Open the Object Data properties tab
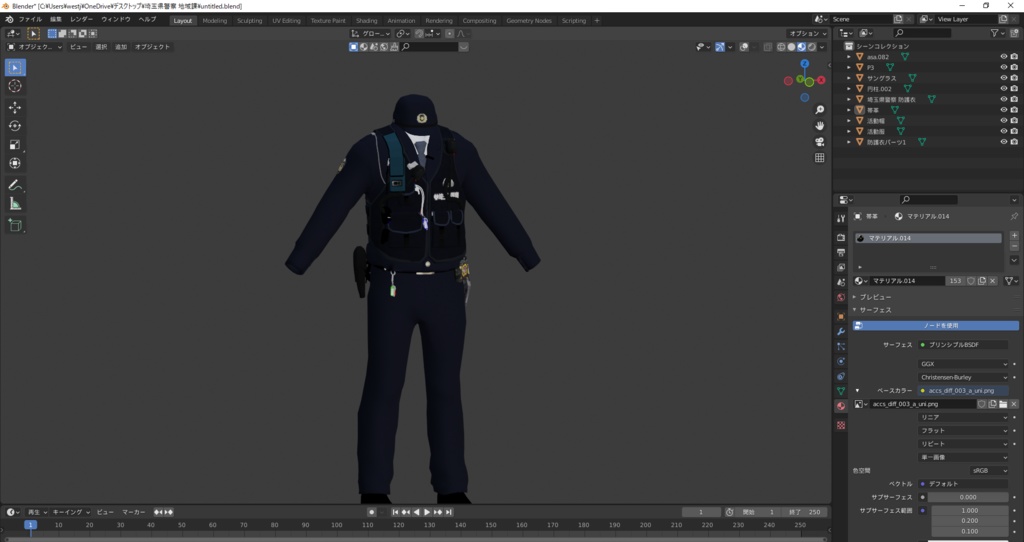The height and width of the screenshot is (542, 1024). 841,391
